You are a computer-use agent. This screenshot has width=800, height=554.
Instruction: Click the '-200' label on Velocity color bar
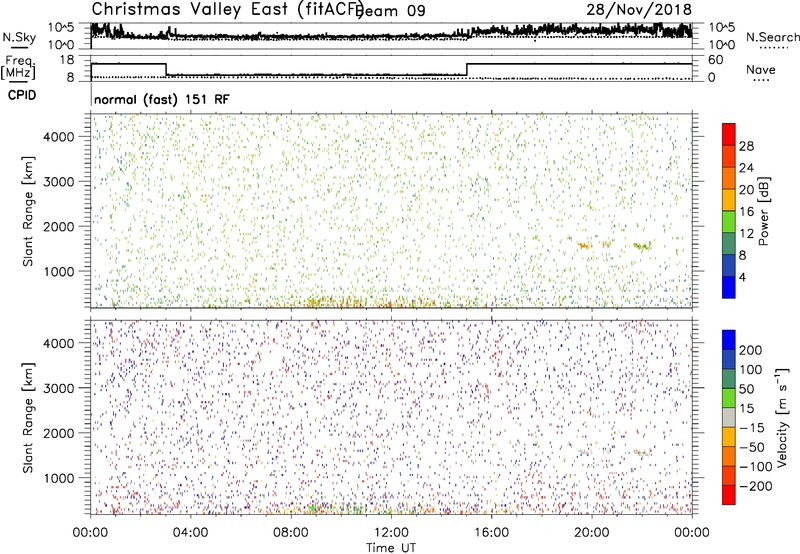tap(756, 486)
